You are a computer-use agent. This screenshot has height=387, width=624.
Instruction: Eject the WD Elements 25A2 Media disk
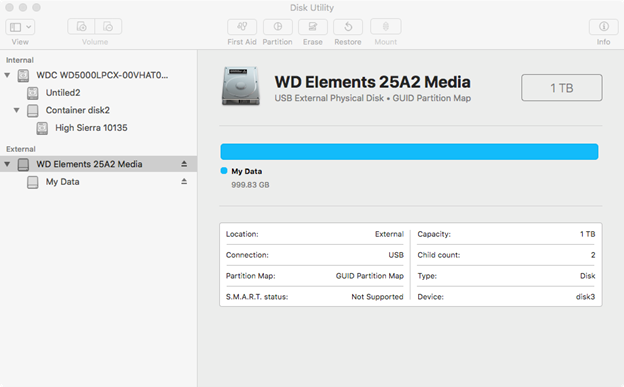[184, 164]
